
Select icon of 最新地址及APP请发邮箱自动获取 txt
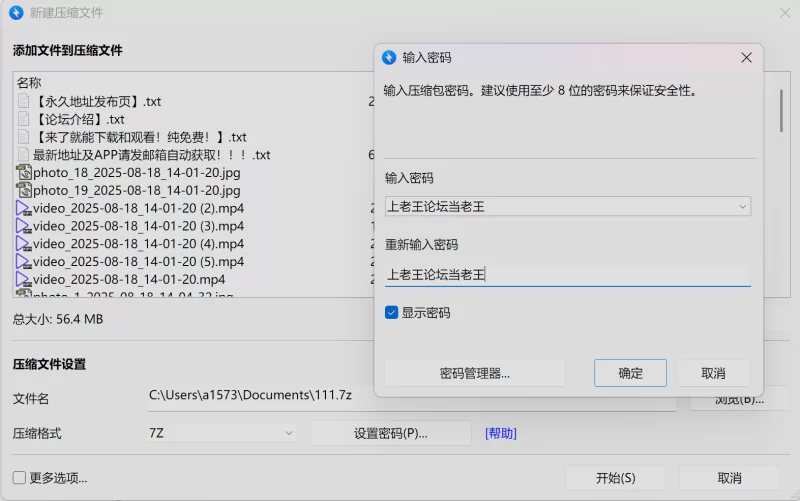[x=23, y=155]
